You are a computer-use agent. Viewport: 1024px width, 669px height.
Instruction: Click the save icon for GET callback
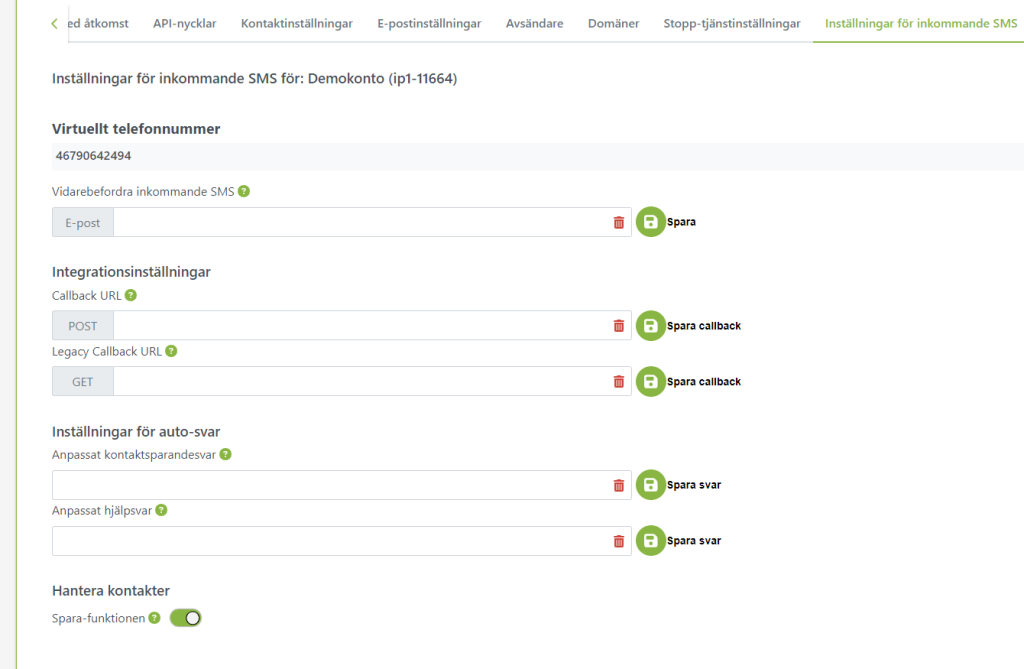pyautogui.click(x=650, y=381)
